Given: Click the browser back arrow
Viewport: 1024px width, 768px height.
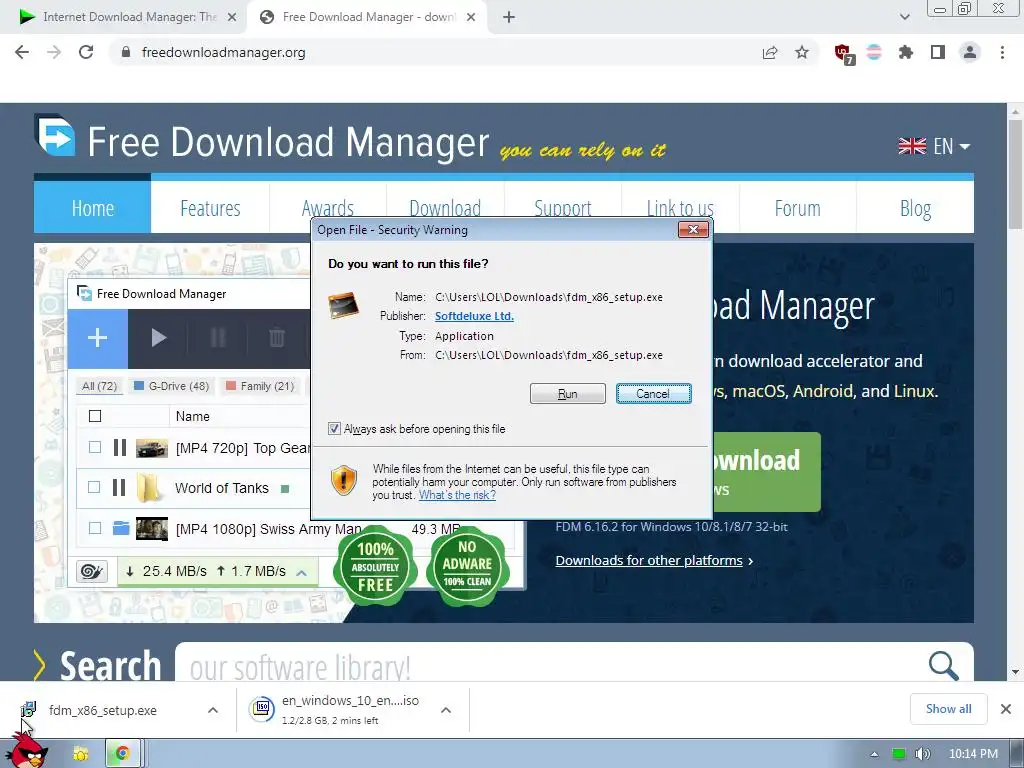Looking at the screenshot, I should tap(22, 52).
